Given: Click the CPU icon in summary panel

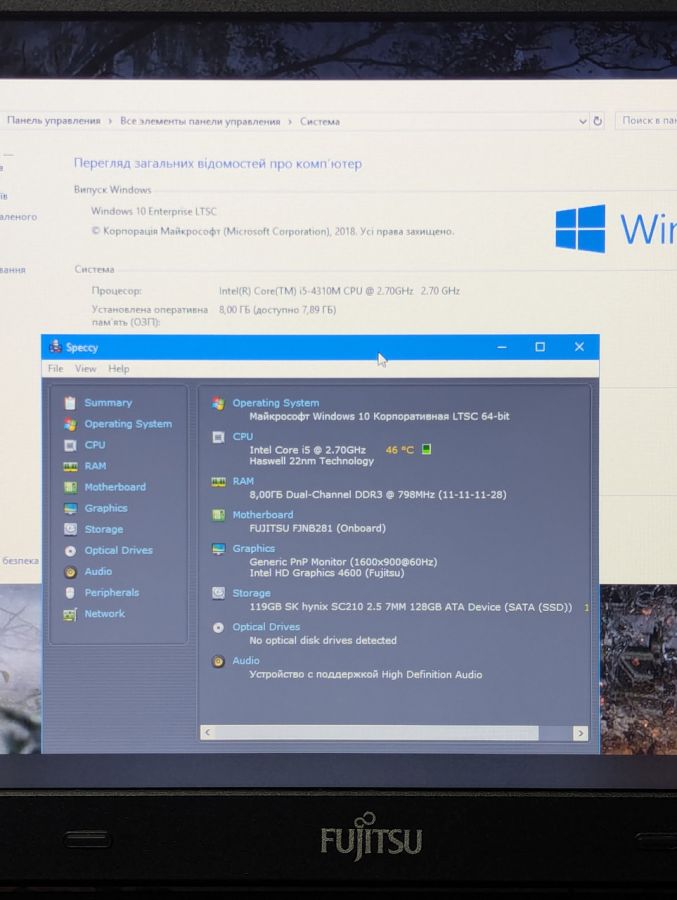Looking at the screenshot, I should pos(218,437).
